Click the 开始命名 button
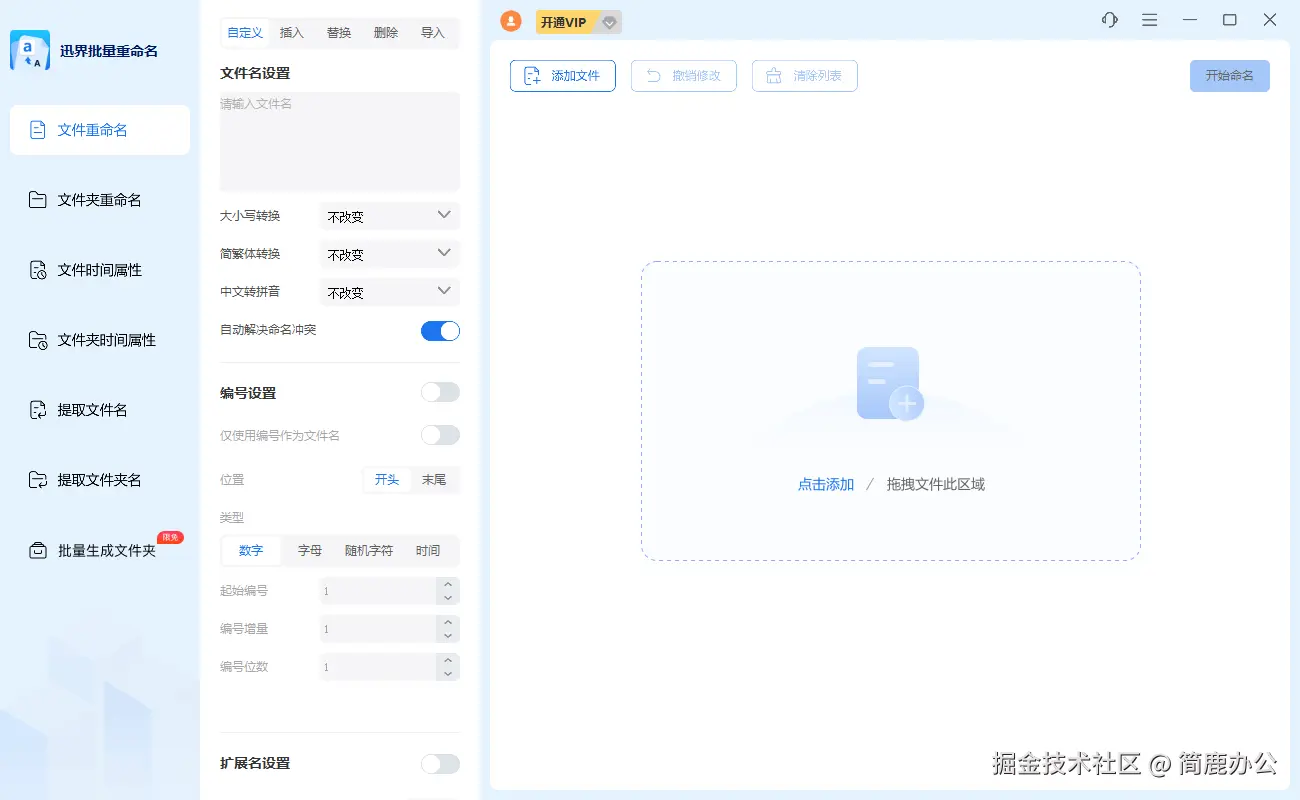Image resolution: width=1300 pixels, height=800 pixels. 1229,75
